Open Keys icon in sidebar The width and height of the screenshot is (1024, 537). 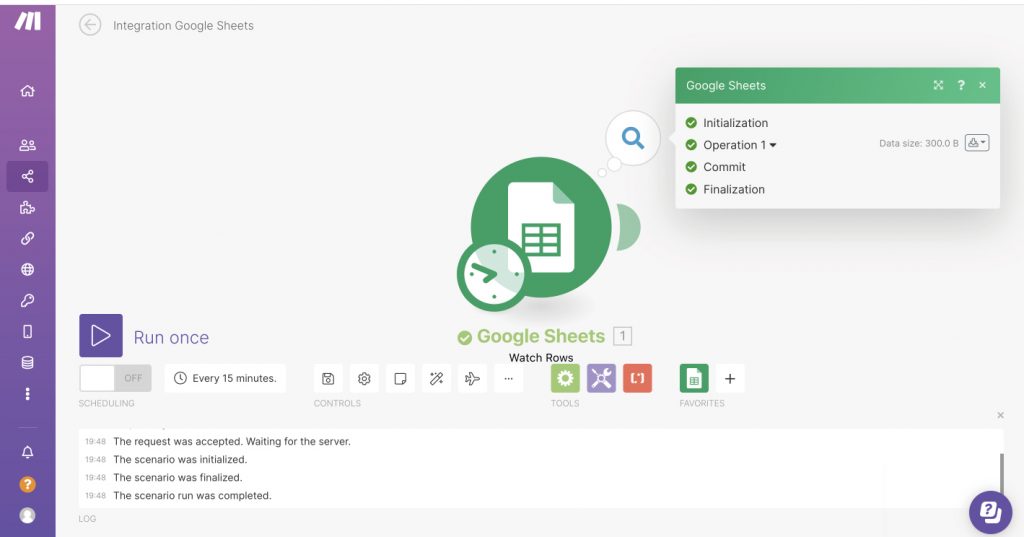(x=27, y=301)
